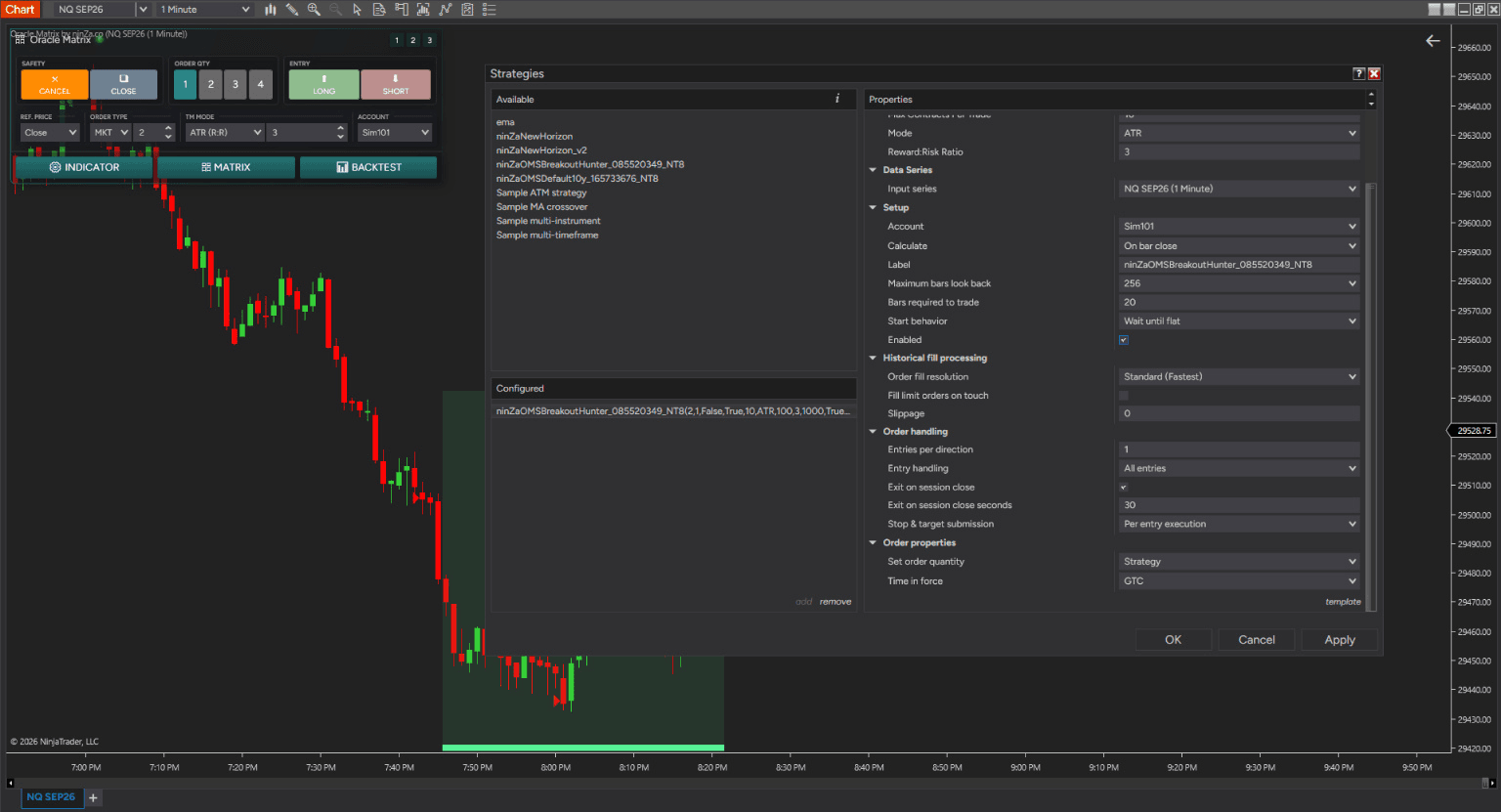1501x812 pixels.
Task: Open the Strategy Performance clipboard icon
Action: pyautogui.click(x=467, y=10)
